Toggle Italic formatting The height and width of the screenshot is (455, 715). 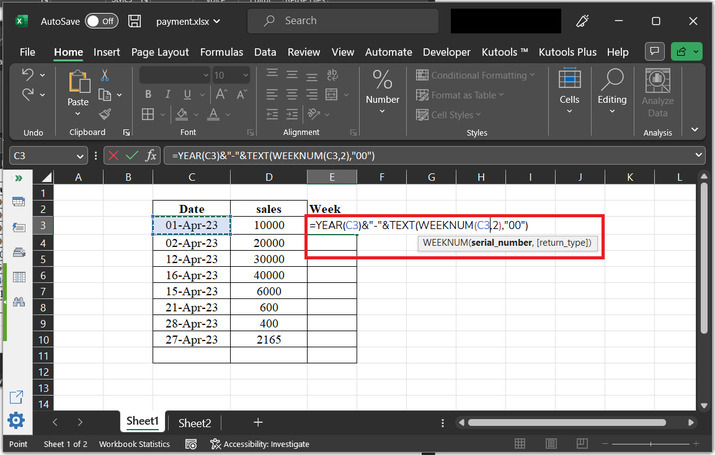coord(166,95)
